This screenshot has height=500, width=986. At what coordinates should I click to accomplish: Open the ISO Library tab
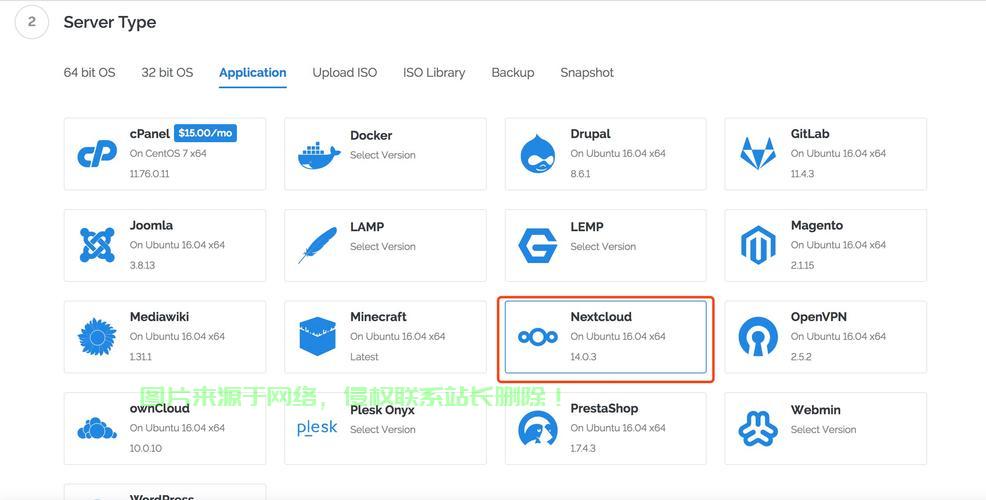(434, 72)
